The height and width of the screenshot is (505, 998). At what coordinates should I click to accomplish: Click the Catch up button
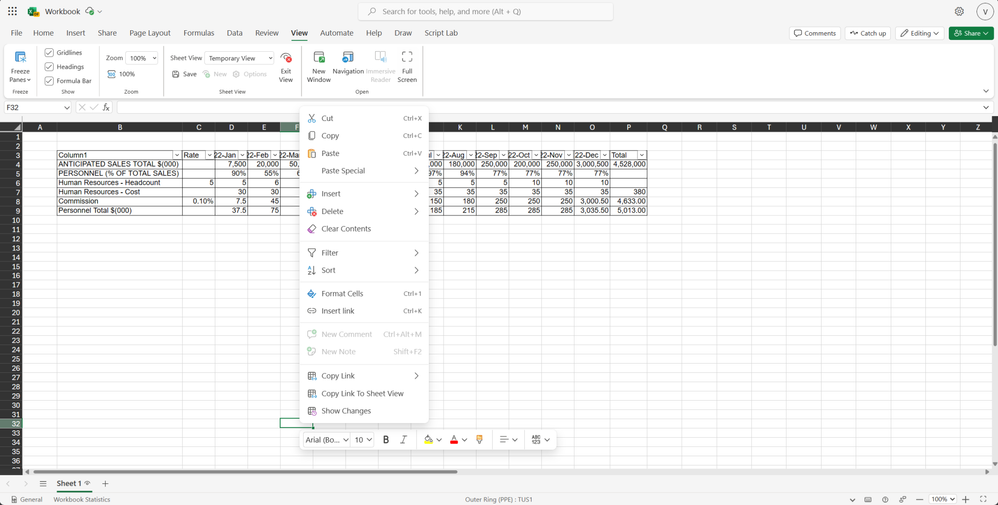pyautogui.click(x=868, y=33)
